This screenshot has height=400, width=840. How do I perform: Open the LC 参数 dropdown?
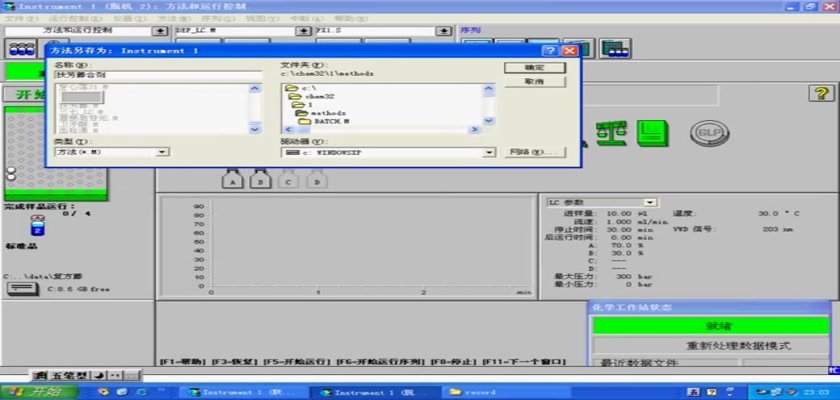[x=650, y=202]
